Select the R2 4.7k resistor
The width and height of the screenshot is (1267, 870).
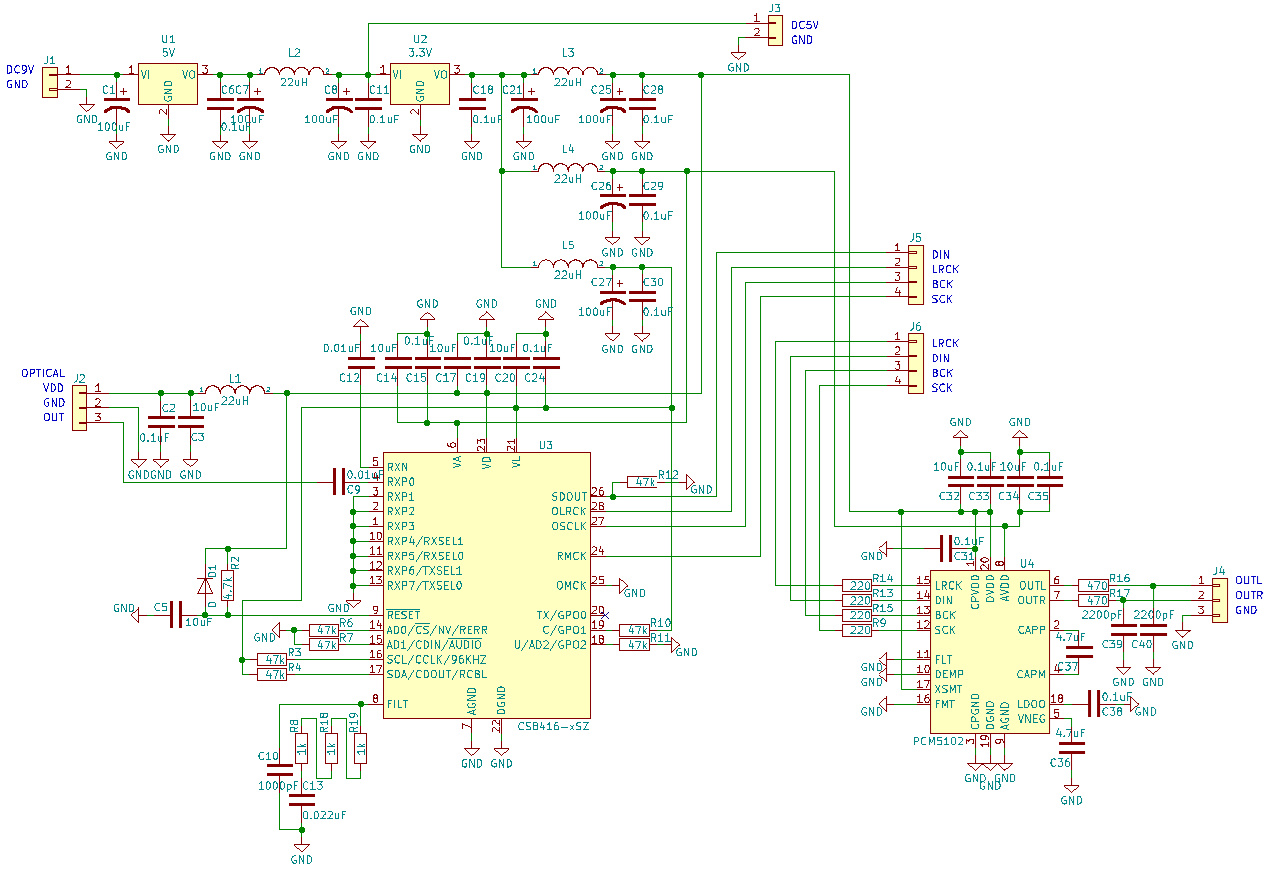click(x=228, y=584)
